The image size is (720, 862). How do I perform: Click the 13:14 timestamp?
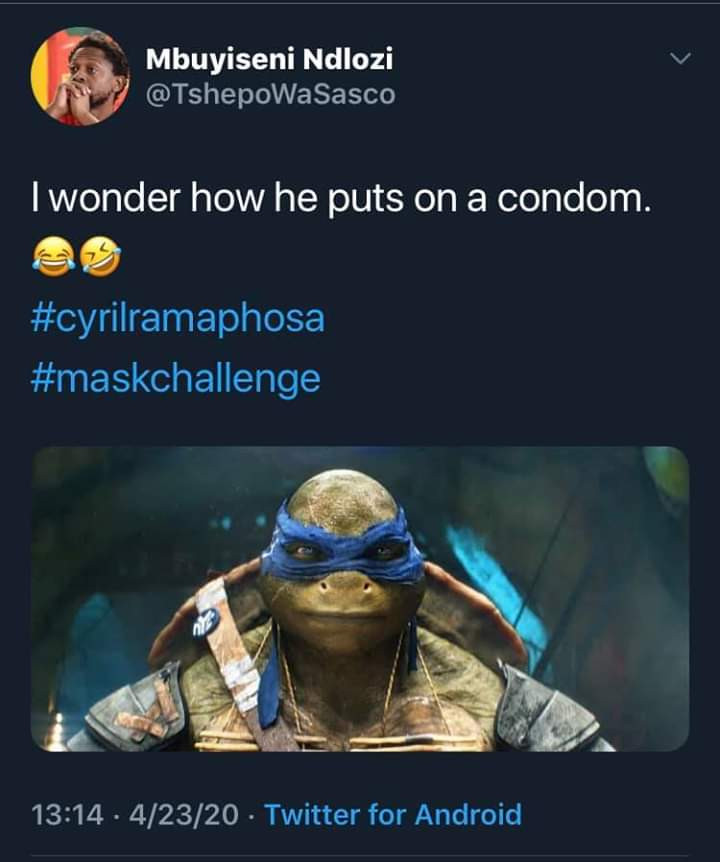click(68, 815)
